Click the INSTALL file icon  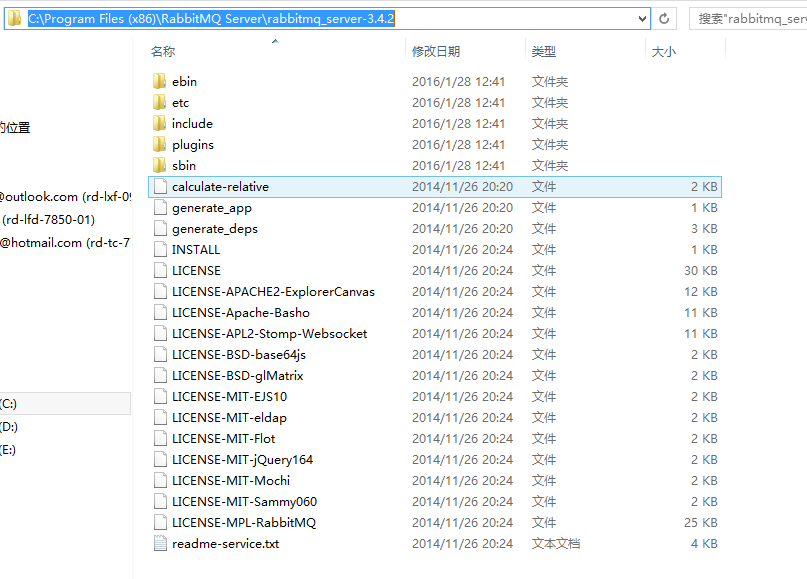point(161,250)
